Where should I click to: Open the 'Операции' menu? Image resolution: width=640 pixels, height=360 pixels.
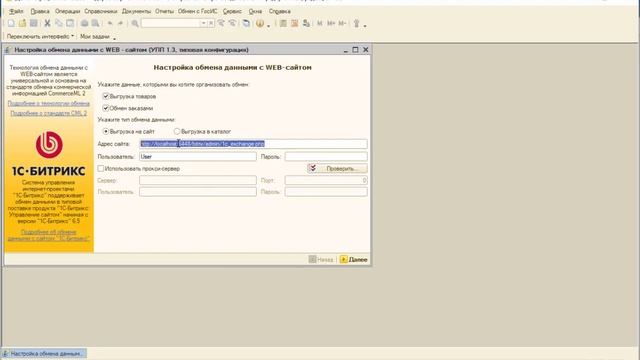tap(67, 11)
